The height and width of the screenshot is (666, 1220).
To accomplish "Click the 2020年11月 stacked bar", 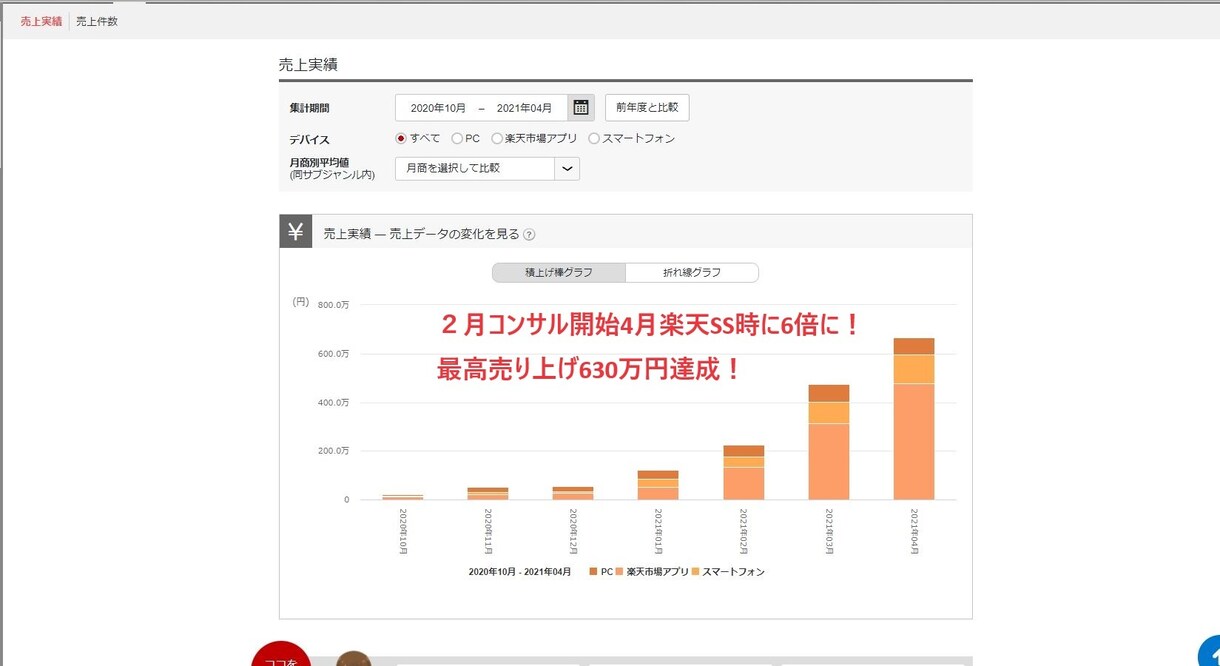I will pos(488,494).
